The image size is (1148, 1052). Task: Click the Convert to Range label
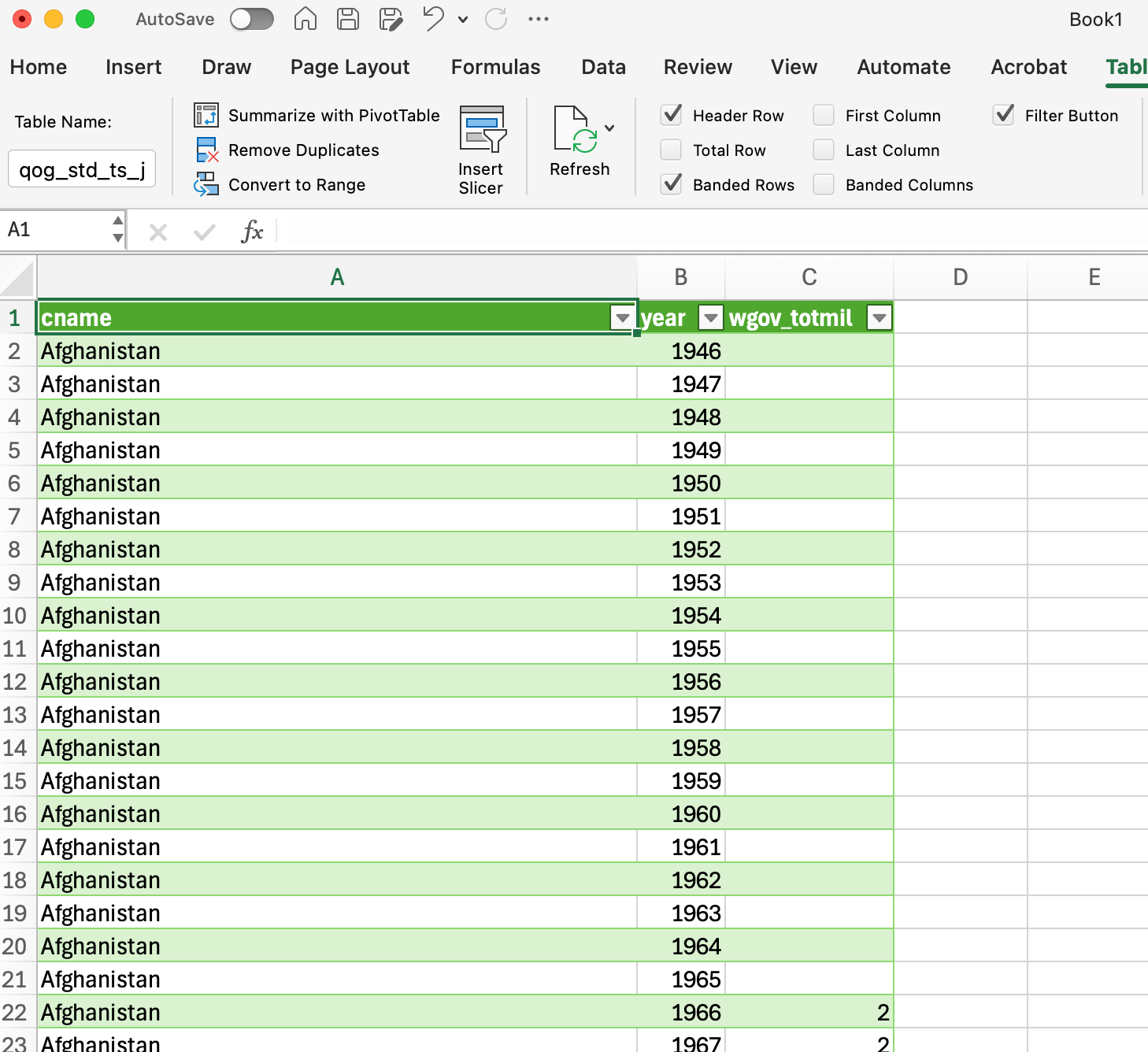297,184
